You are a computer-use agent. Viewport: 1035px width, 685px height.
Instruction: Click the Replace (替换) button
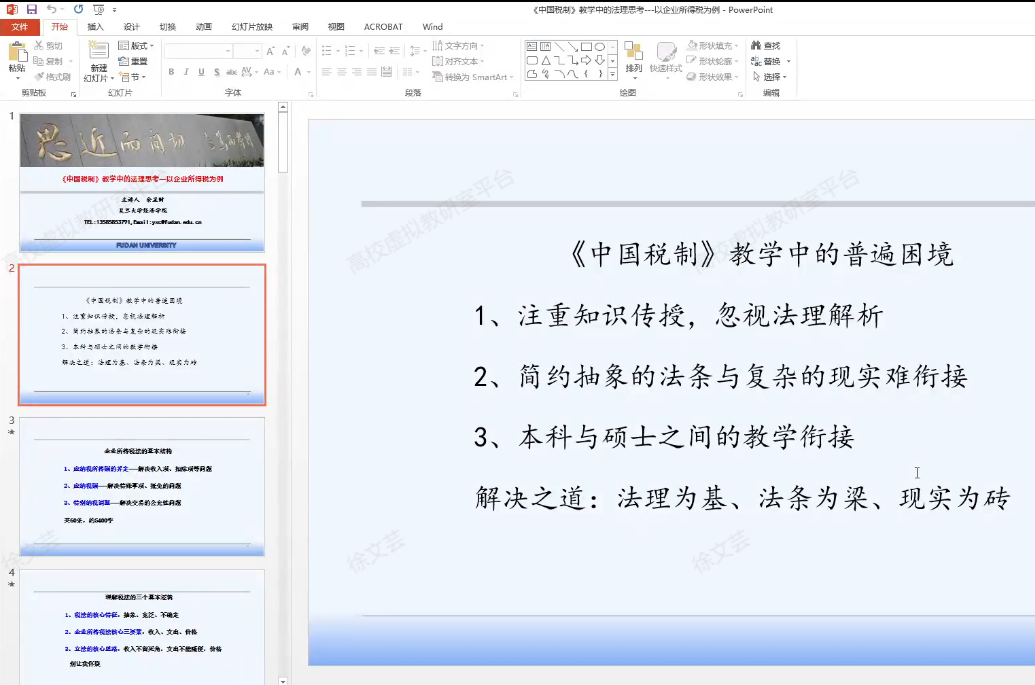pos(771,61)
